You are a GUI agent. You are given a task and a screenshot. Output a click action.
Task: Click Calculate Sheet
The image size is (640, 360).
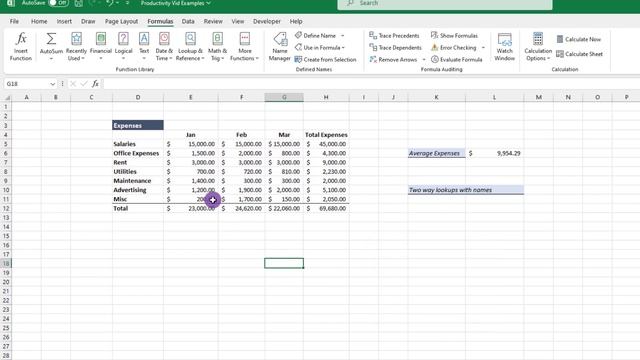tap(580, 54)
